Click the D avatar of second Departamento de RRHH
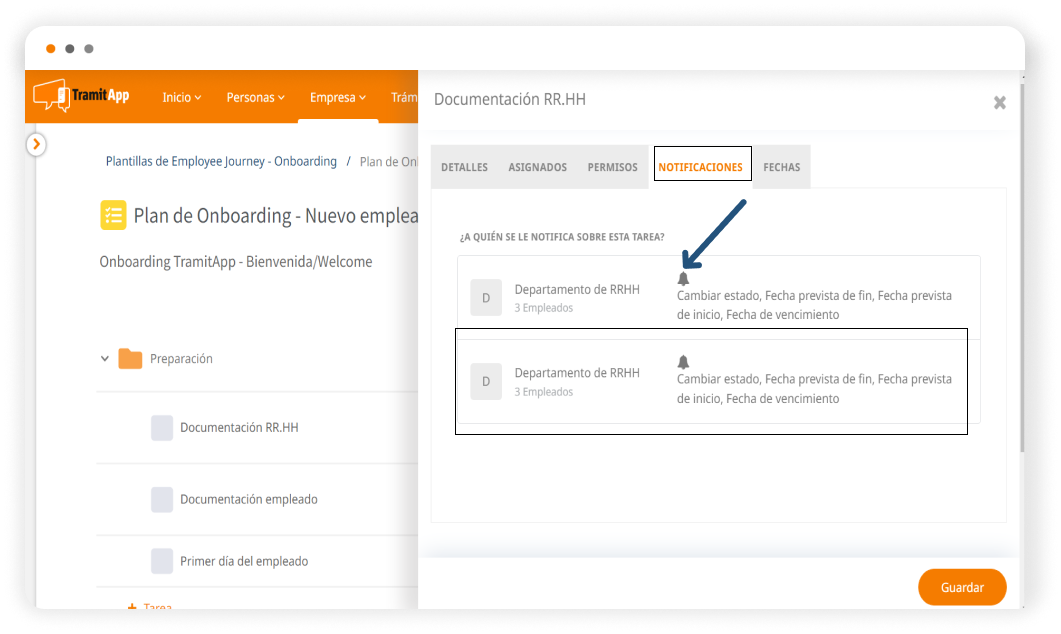The height and width of the screenshot is (634, 1061). click(486, 382)
